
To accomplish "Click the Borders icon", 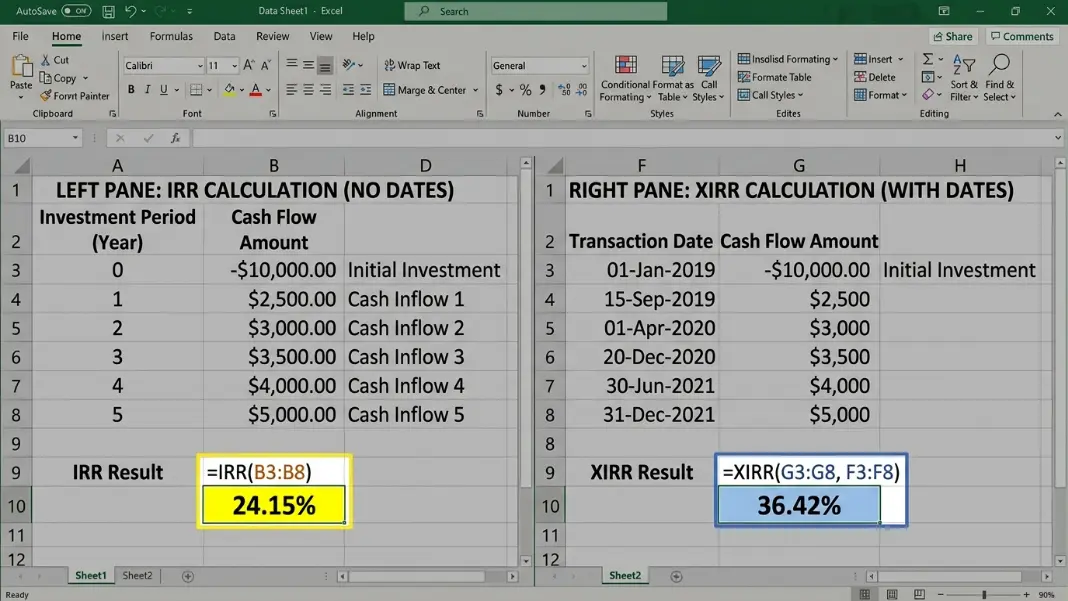I will point(196,90).
